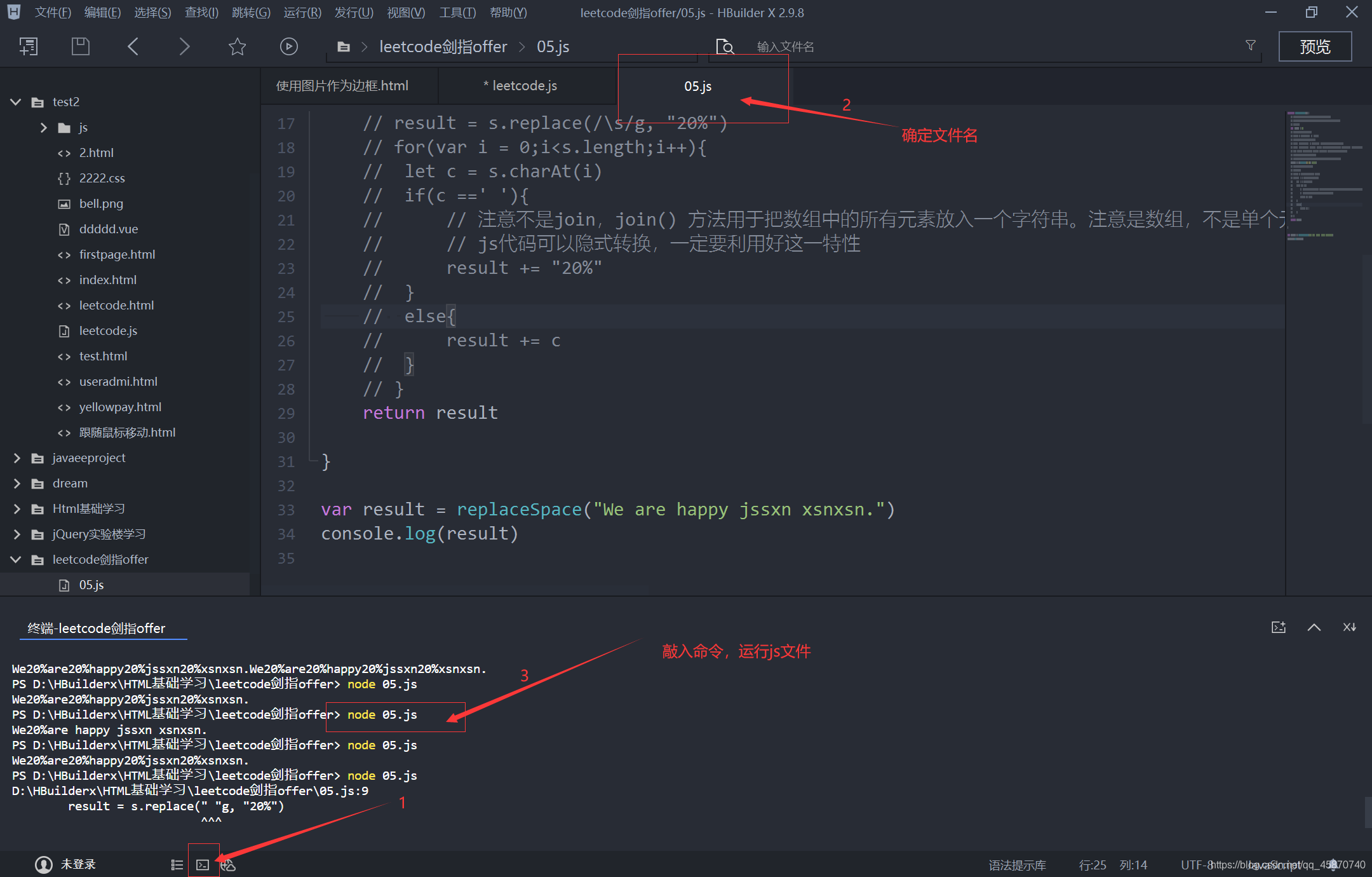1372x877 pixels.
Task: Open the 运行(R) menu
Action: tap(302, 13)
